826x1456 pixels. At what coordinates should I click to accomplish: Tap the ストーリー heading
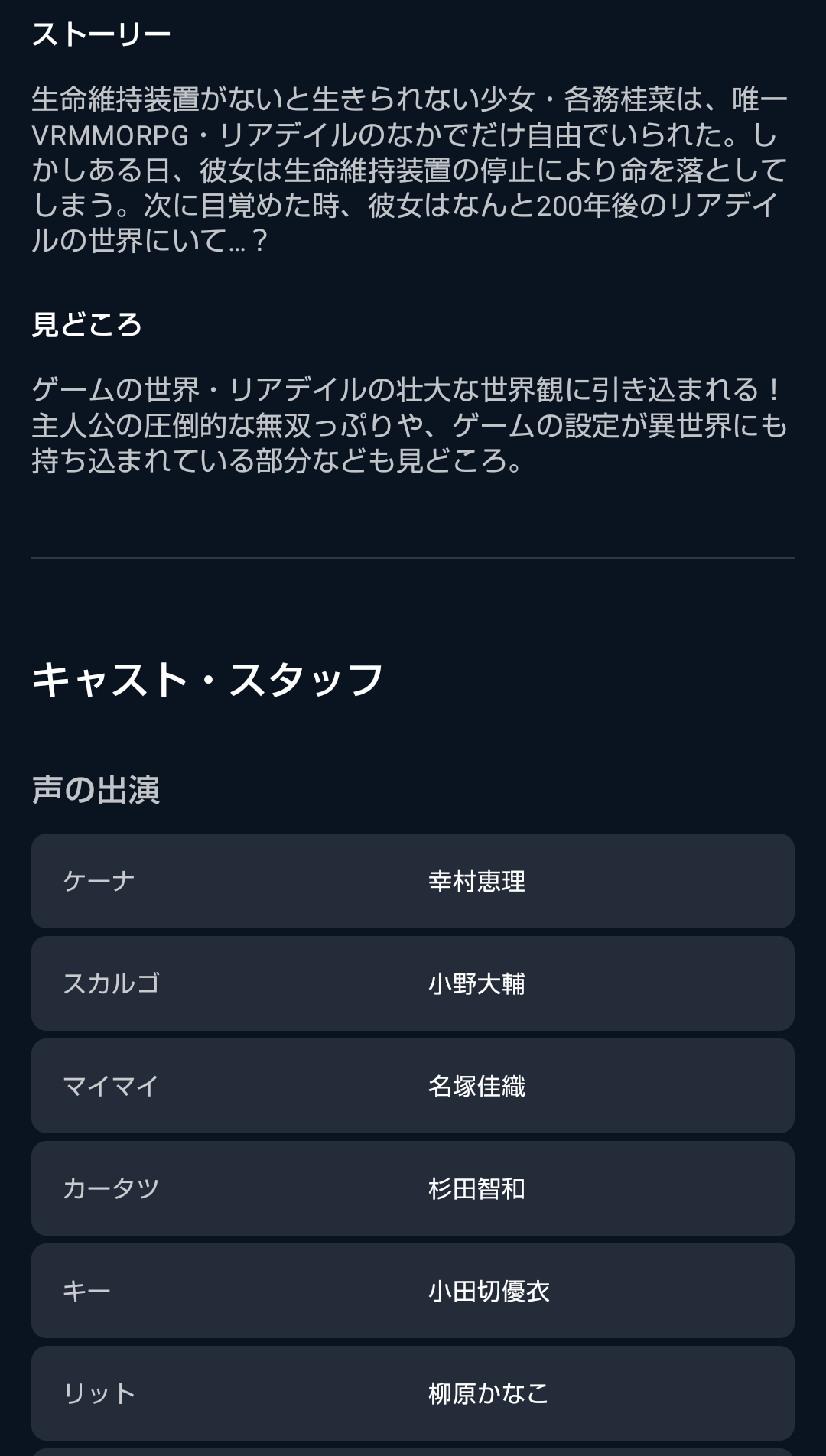[101, 34]
